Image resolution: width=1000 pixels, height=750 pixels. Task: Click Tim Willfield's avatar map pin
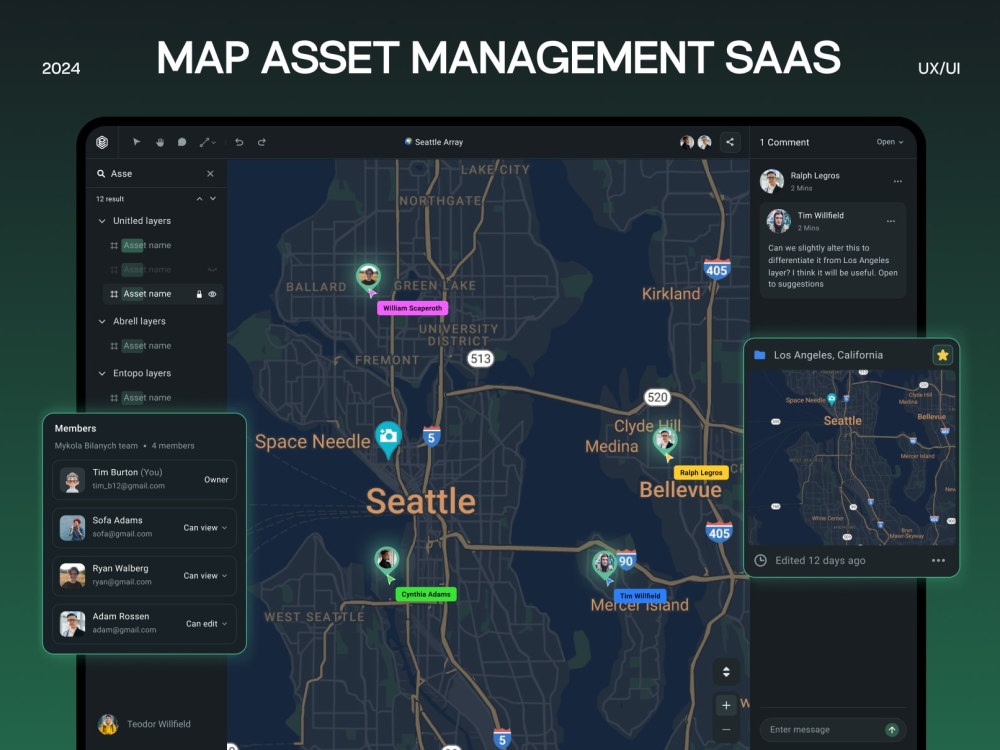[604, 564]
